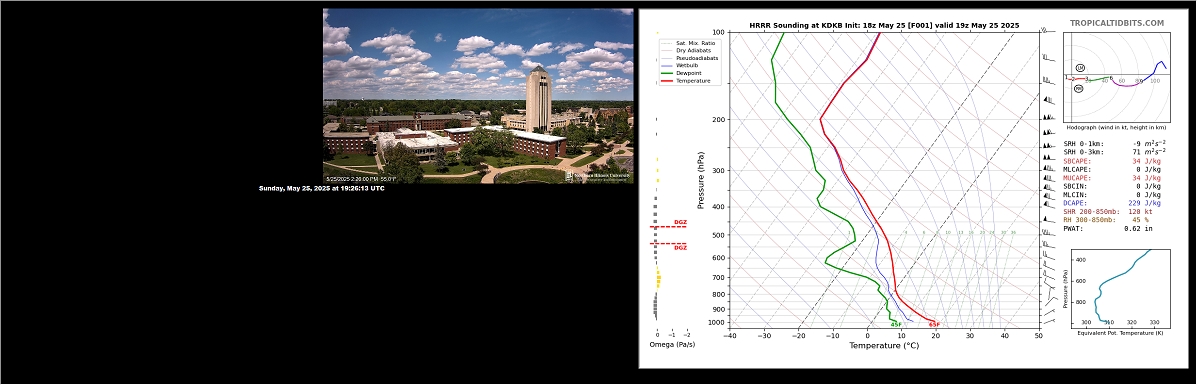The height and width of the screenshot is (385, 1197).
Task: Click the Northern Illinois University logo watermark
Action: coord(598,176)
